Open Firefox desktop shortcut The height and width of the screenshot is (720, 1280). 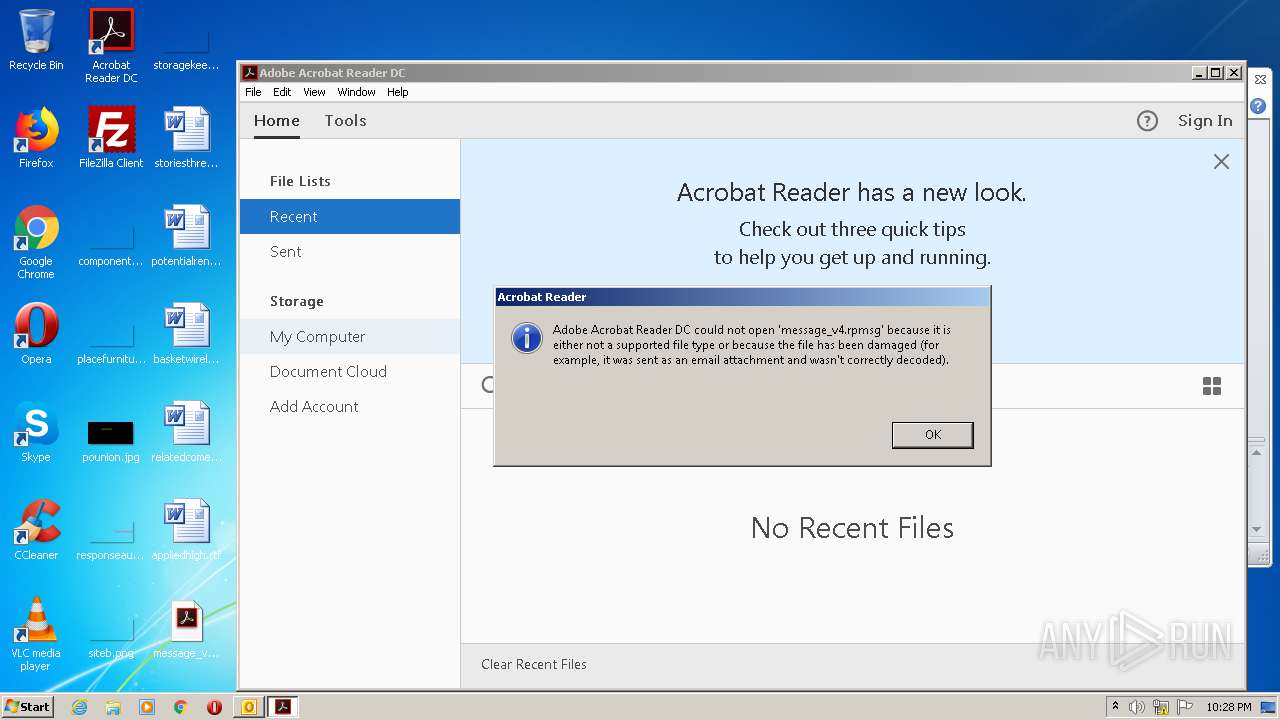[36, 138]
